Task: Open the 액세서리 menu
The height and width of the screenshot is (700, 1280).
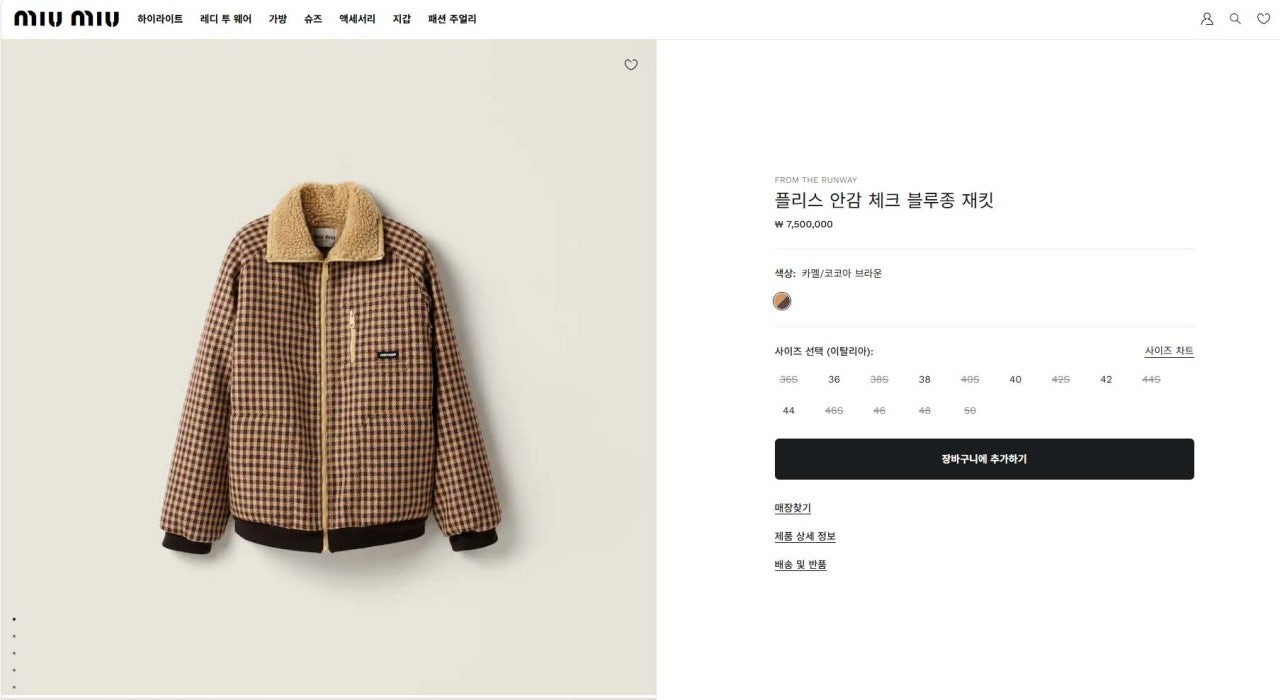Action: pos(357,19)
